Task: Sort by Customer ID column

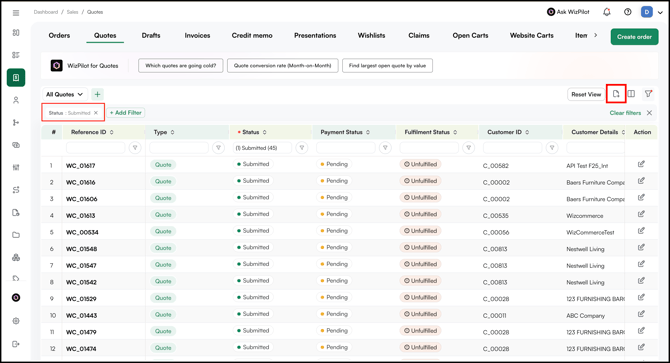Action: [x=527, y=132]
